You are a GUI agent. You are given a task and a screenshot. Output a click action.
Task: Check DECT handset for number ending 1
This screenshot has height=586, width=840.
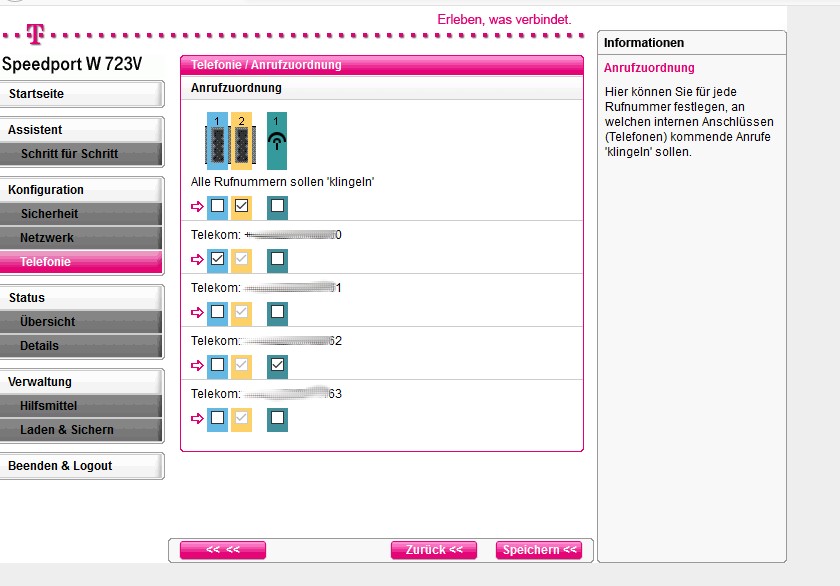(x=278, y=312)
